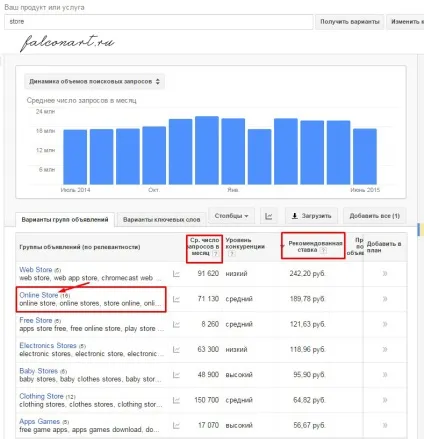Open the Web Store ad group link
This screenshot has width=424, height=439.
pyautogui.click(x=36, y=270)
